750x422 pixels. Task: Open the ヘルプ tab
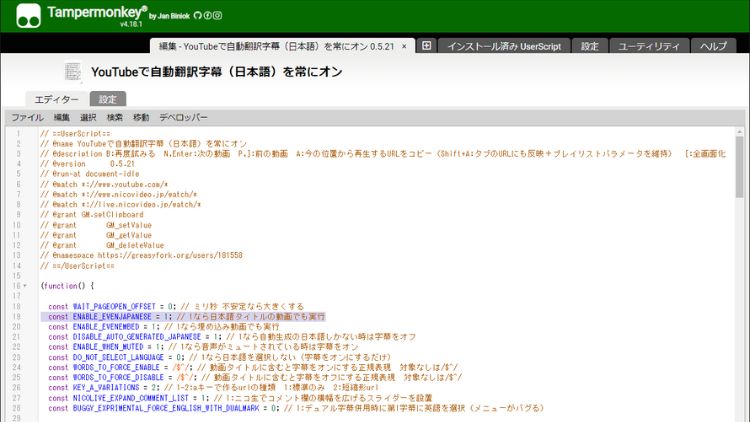pyautogui.click(x=713, y=46)
